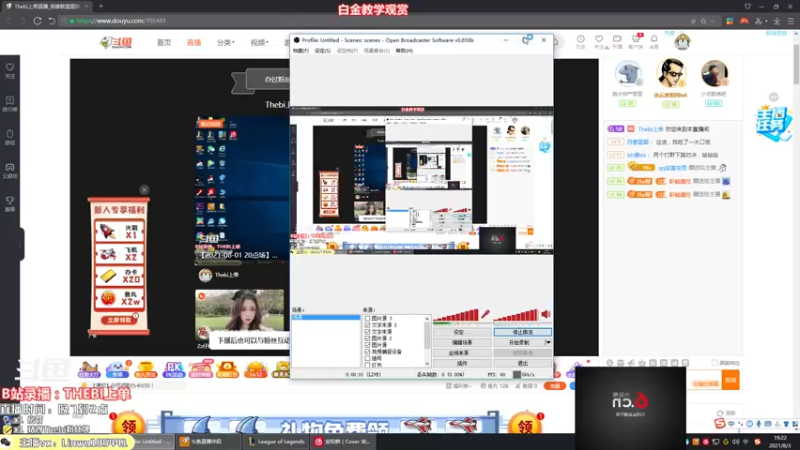
Task: Adjust the microphone volume meter in OBS
Action: 456,315
